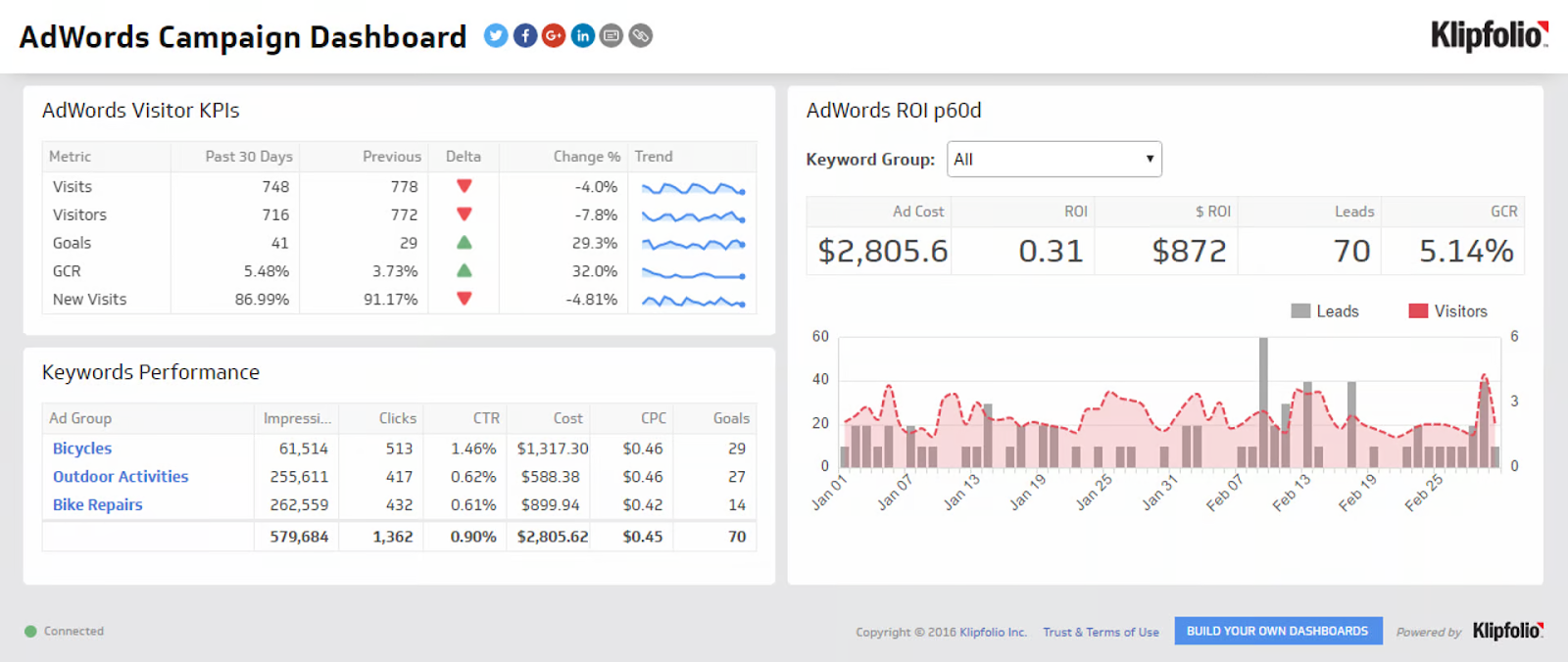Click the GCR green up delta arrow
1568x662 pixels.
pyautogui.click(x=465, y=270)
